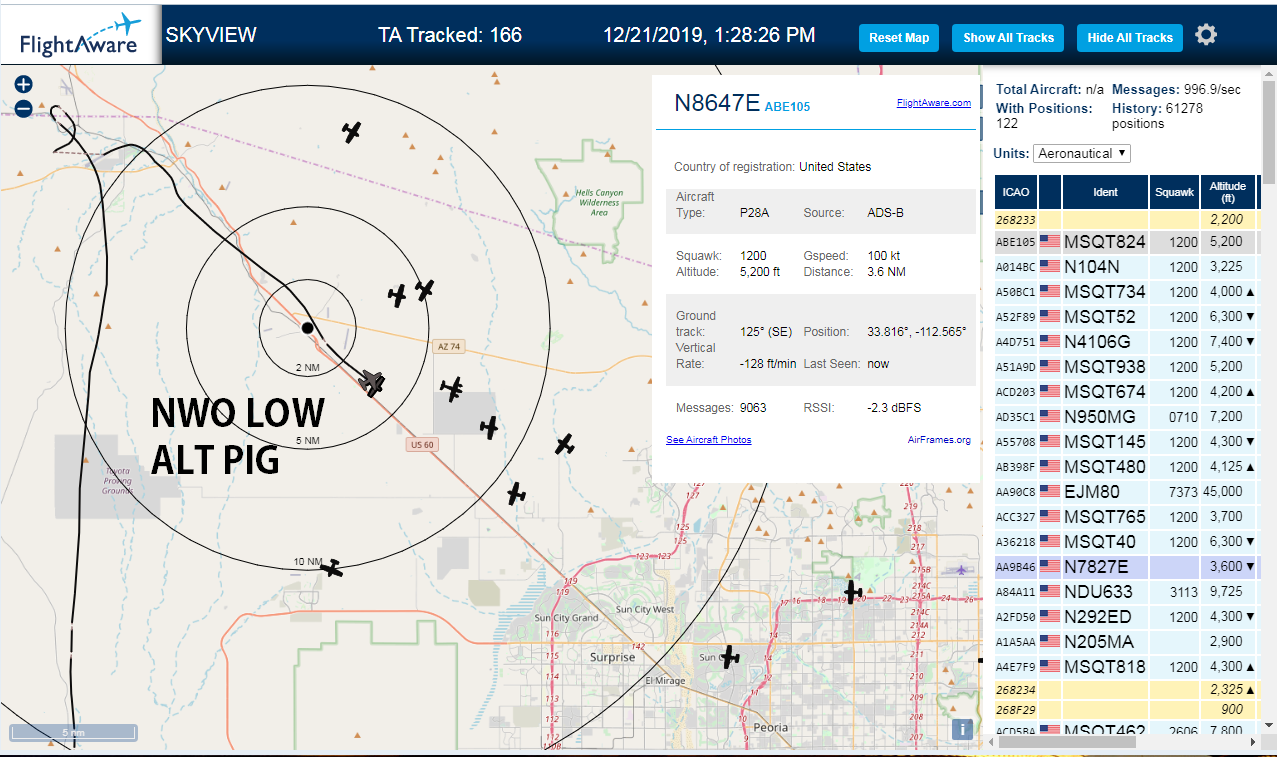Open See Aircraft Photos link
Viewport: 1277px width, 757px height.
coord(708,440)
